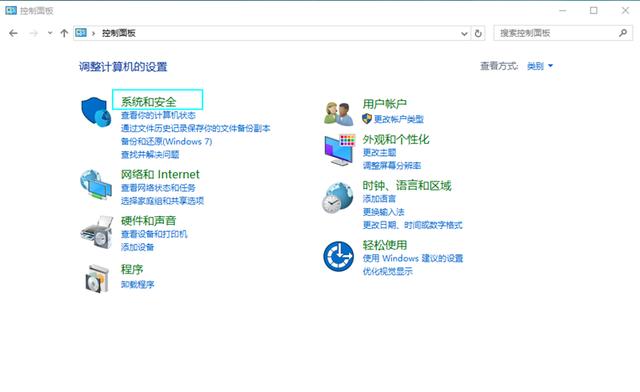
Task: Open the 时钟、语言和区域 category
Action: point(407,185)
